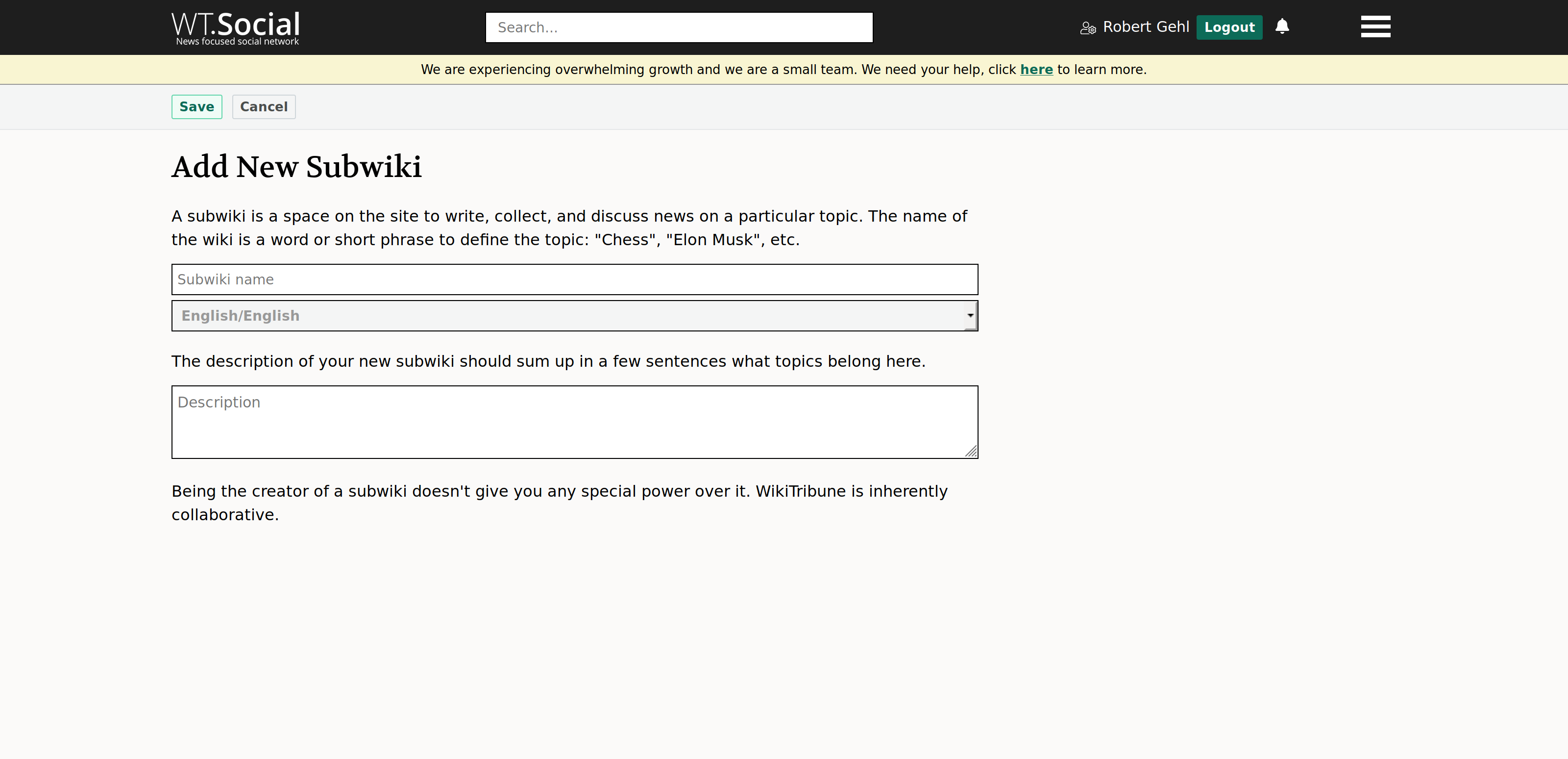Grab the Description textarea resize handle

[971, 452]
